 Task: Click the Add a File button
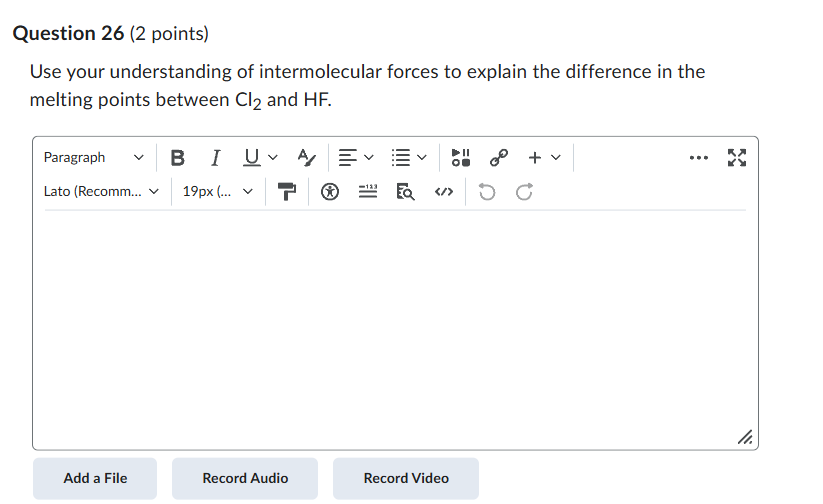[95, 478]
